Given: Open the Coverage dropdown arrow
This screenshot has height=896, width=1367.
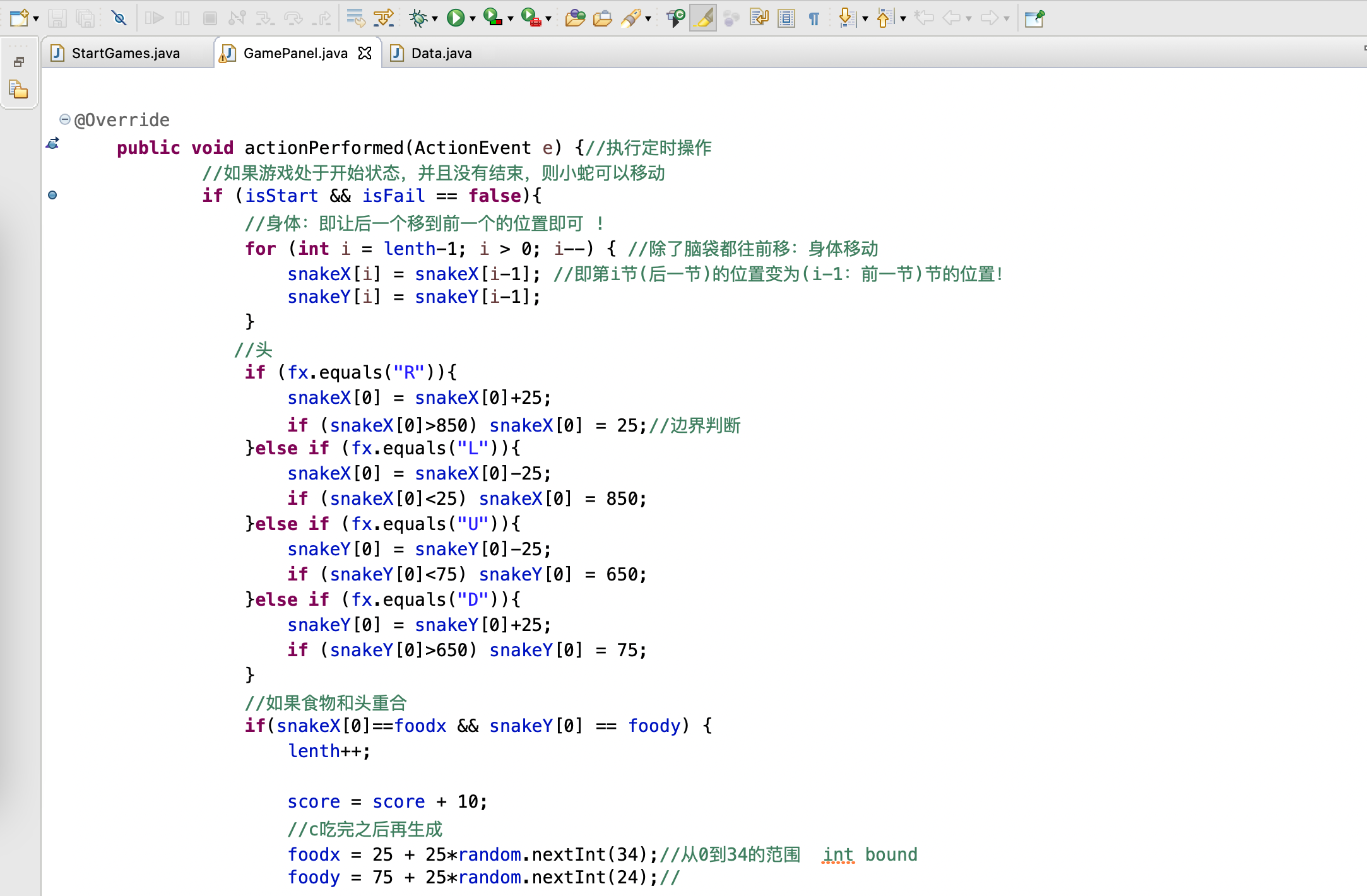Looking at the screenshot, I should [x=511, y=19].
